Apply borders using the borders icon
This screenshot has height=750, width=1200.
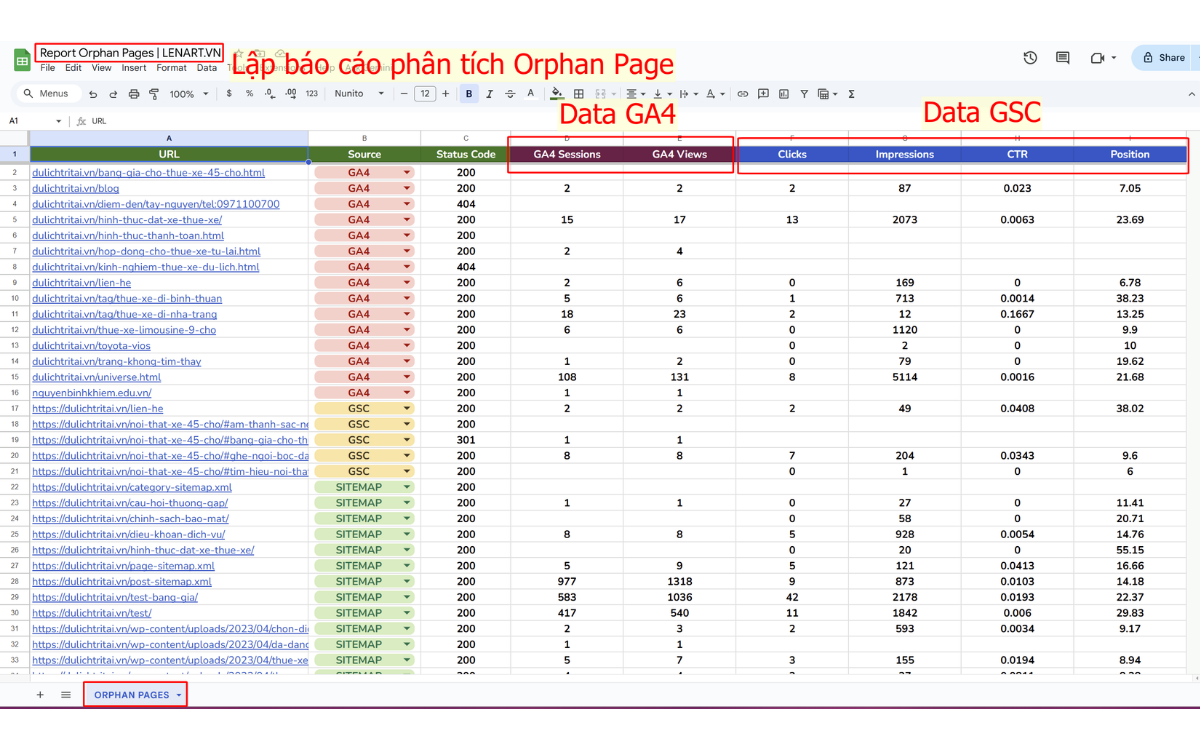(x=579, y=93)
